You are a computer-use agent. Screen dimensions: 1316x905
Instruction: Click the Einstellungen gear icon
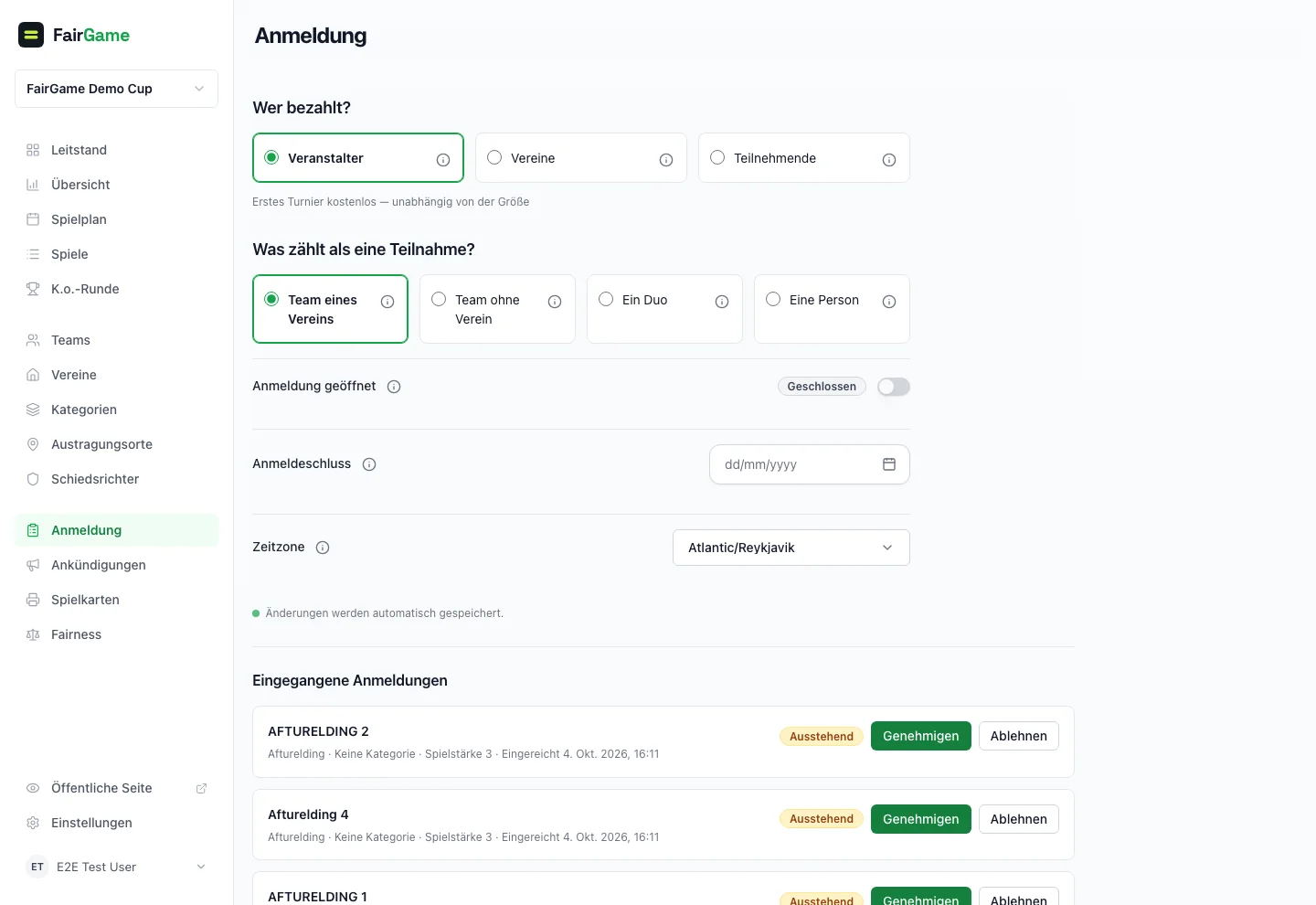[33, 823]
